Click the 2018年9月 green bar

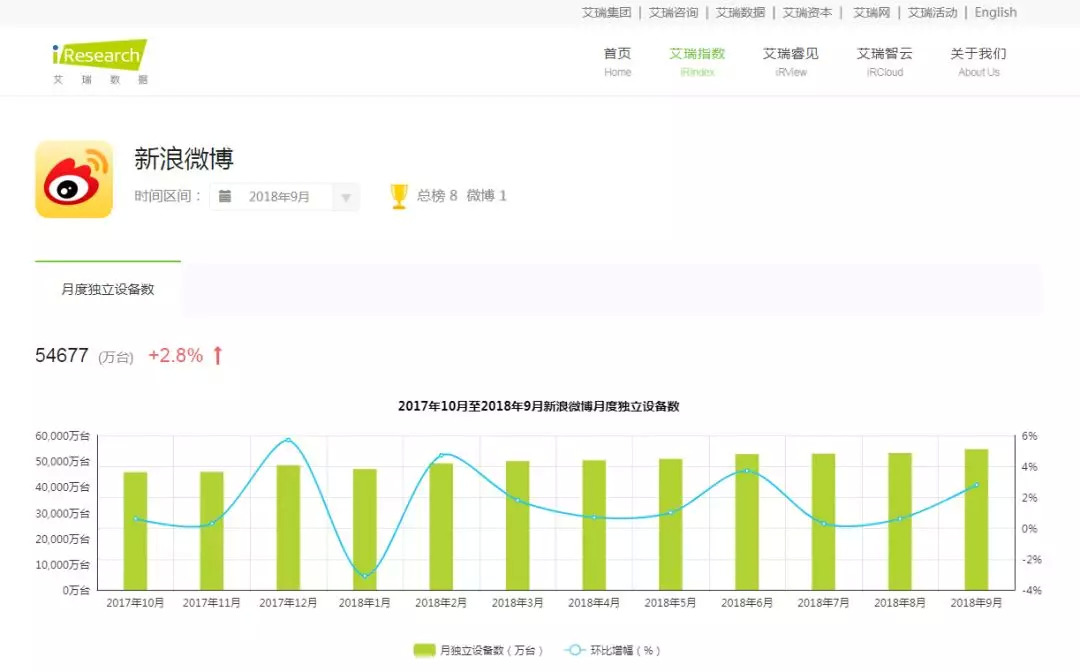pos(976,520)
